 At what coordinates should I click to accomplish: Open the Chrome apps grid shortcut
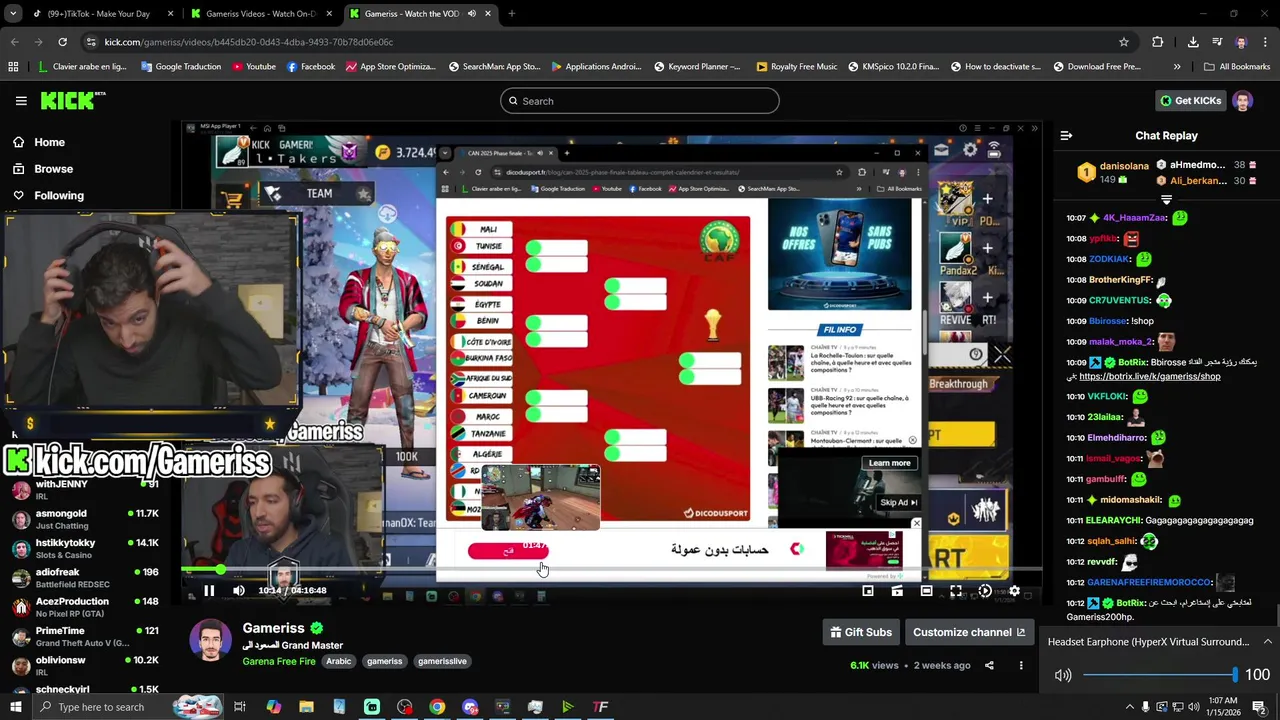coord(13,67)
